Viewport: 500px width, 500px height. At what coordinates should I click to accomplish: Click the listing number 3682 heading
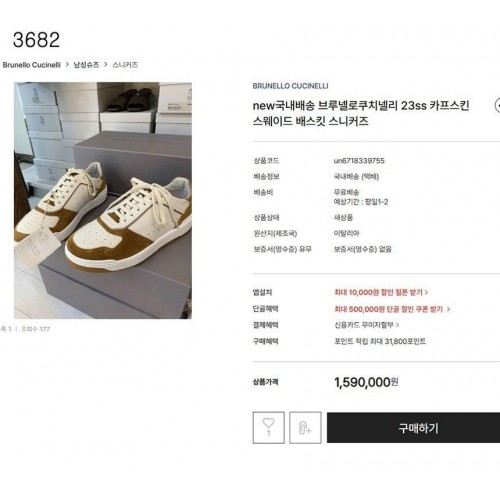click(x=36, y=40)
